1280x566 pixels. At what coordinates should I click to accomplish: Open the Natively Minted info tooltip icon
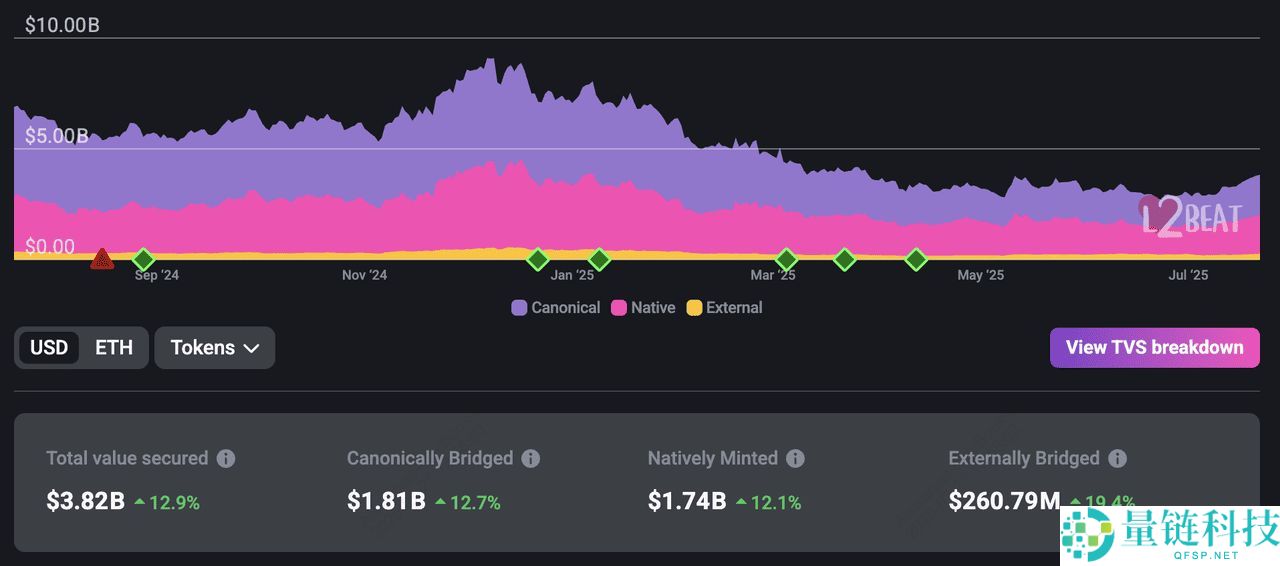(795, 458)
